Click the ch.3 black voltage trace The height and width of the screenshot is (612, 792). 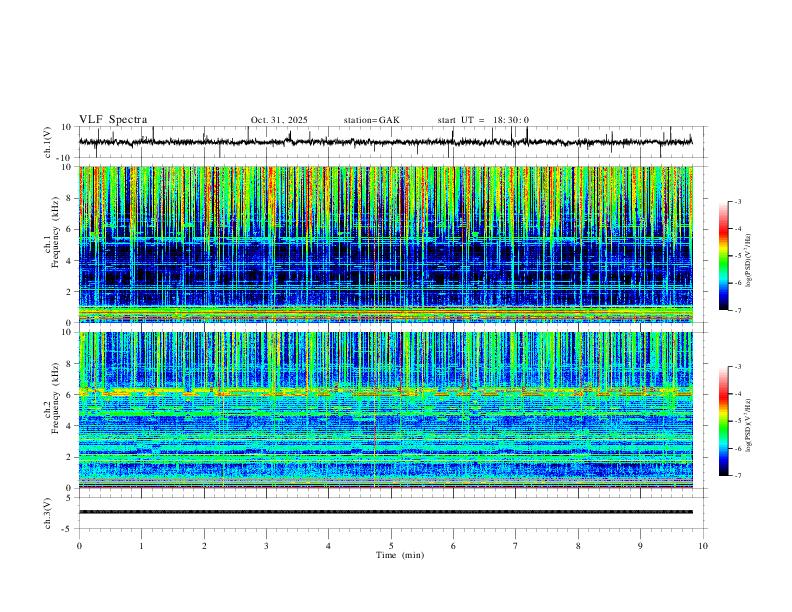click(385, 512)
